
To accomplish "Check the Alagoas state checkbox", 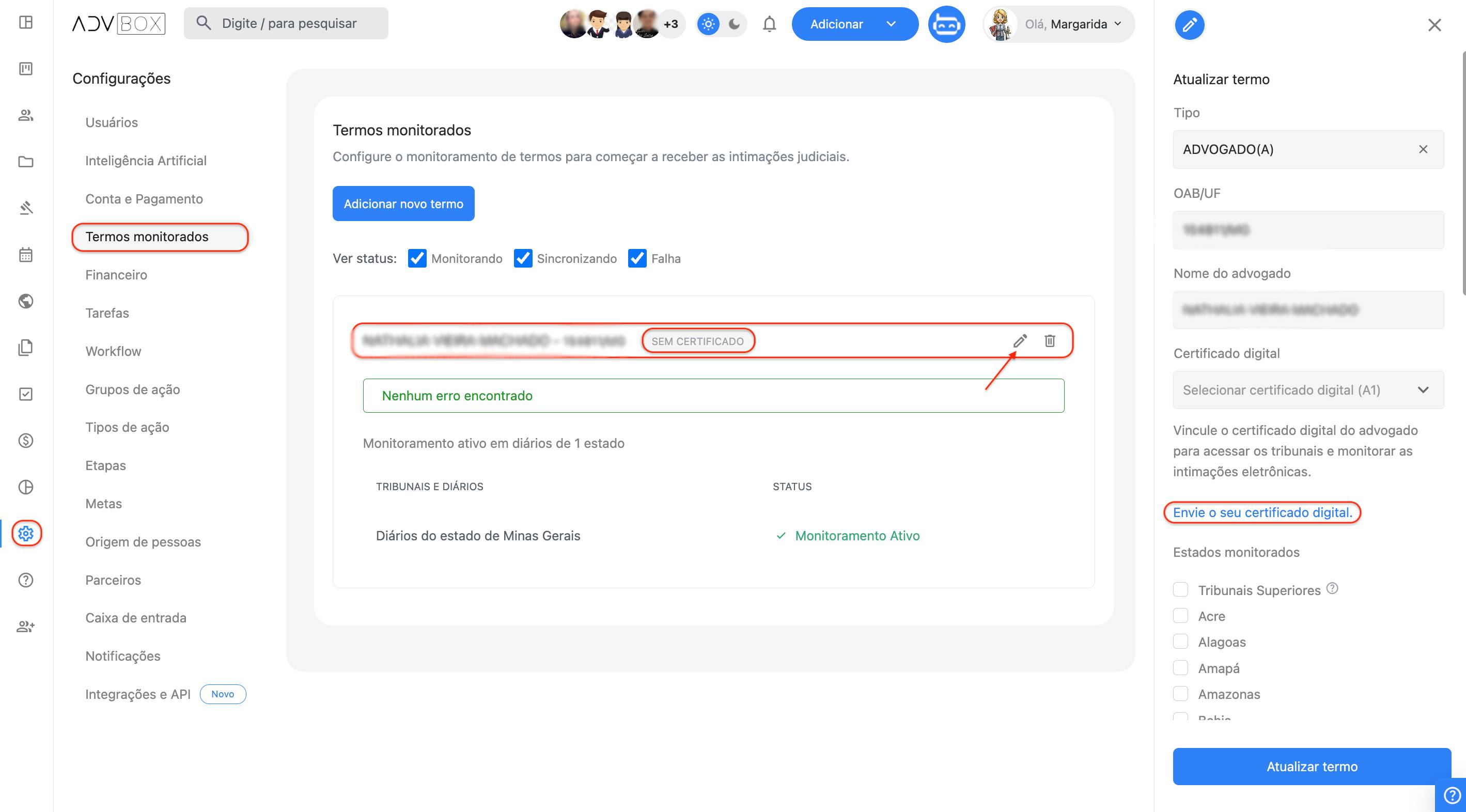I will pyautogui.click(x=1181, y=642).
